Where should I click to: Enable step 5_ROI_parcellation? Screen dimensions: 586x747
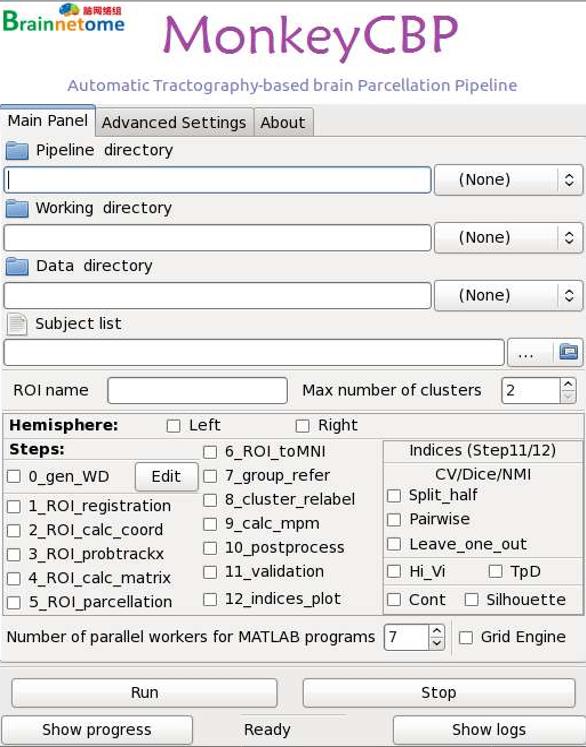pos(14,602)
